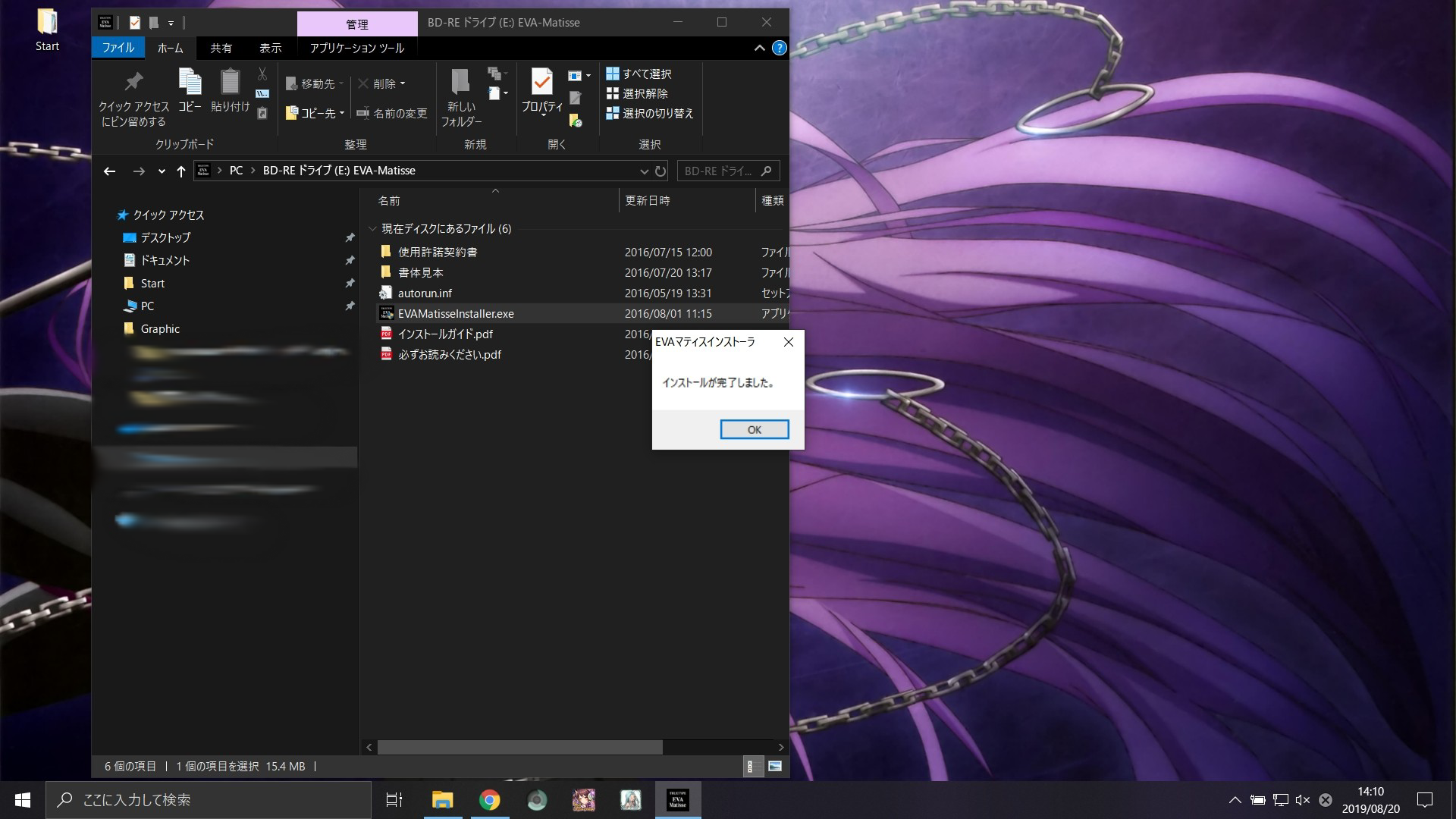Click the Up one level arrow

click(180, 171)
